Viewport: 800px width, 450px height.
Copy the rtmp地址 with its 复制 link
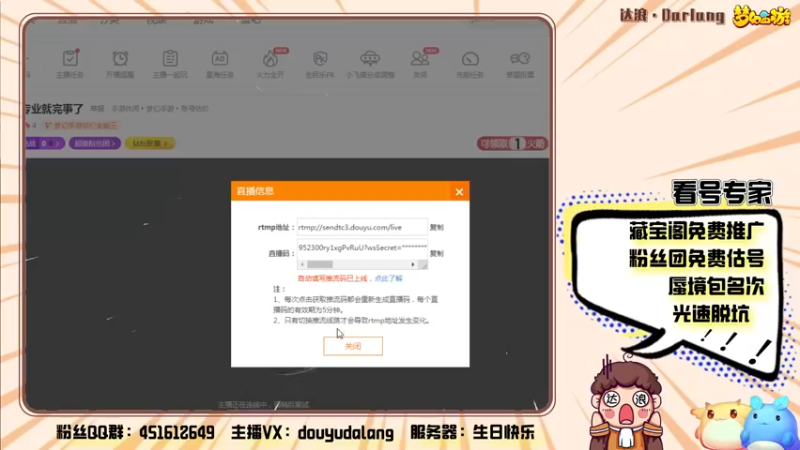pos(436,227)
